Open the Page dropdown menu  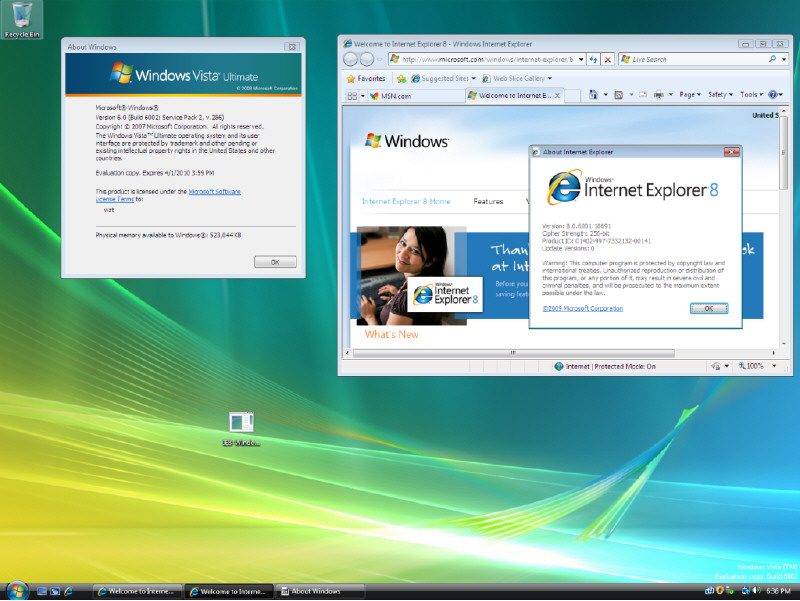(x=690, y=94)
